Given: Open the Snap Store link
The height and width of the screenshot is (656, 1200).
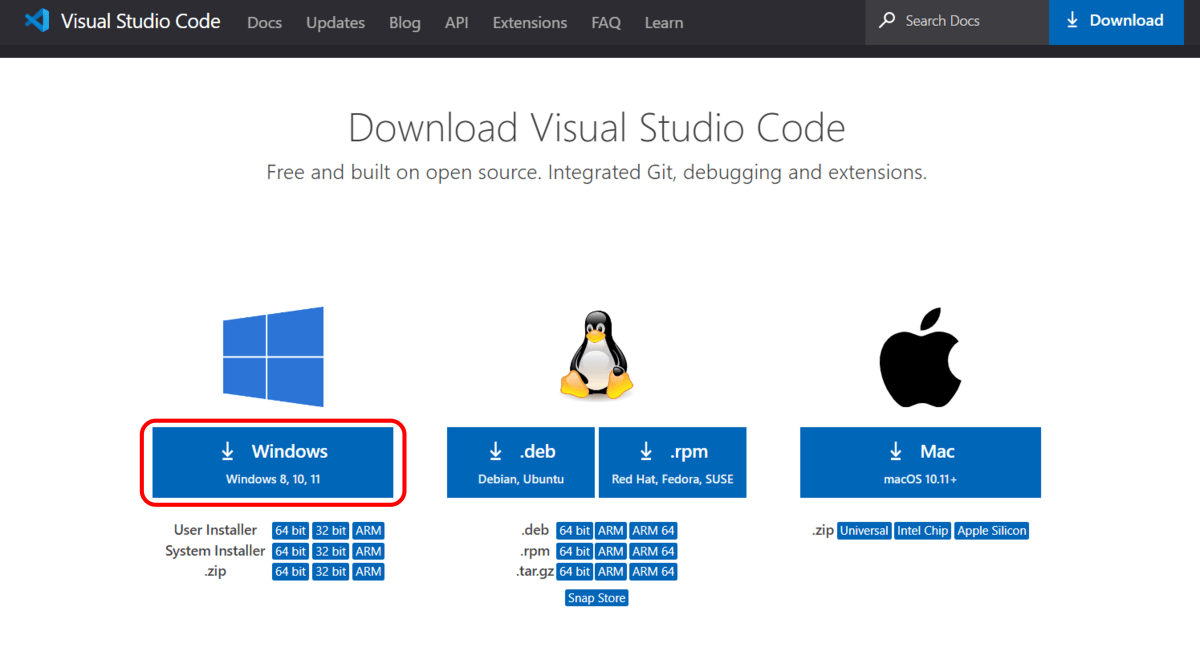Looking at the screenshot, I should click(x=597, y=598).
